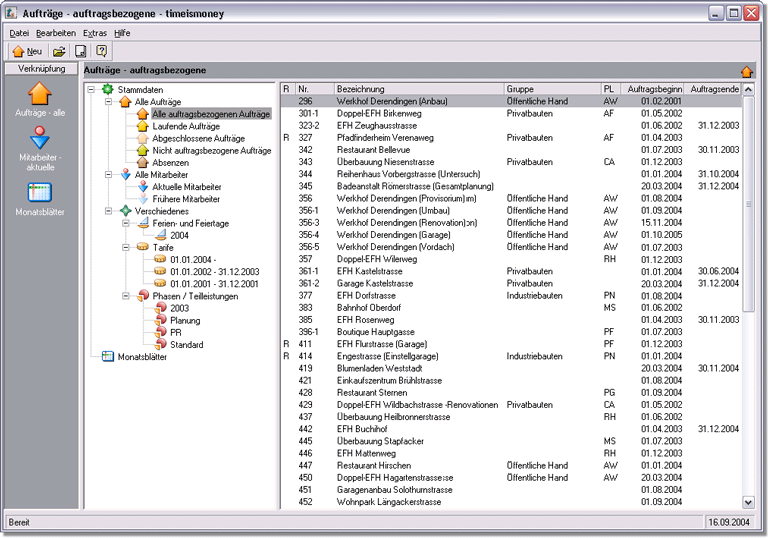Select Aktuelle Mitarbeiter tree node
Viewport: 768px width, 538px height.
pyautogui.click(x=187, y=187)
